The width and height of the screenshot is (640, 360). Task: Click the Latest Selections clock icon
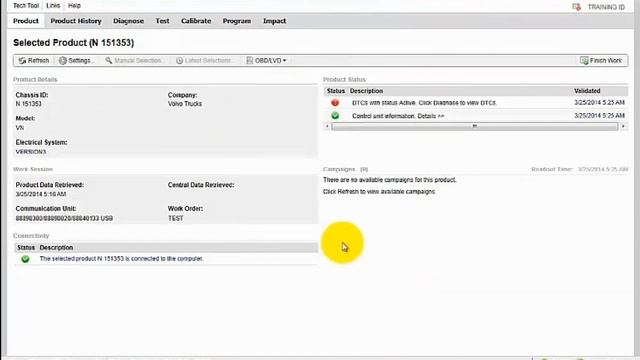(x=179, y=60)
